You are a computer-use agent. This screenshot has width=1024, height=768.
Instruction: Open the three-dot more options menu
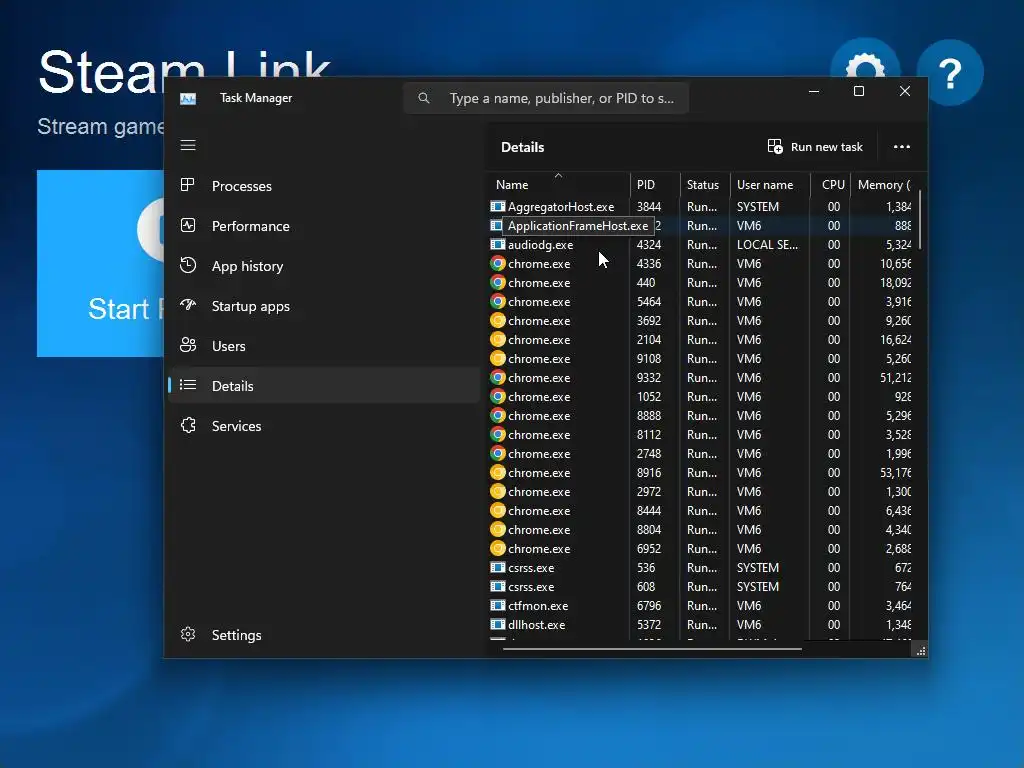click(x=902, y=147)
